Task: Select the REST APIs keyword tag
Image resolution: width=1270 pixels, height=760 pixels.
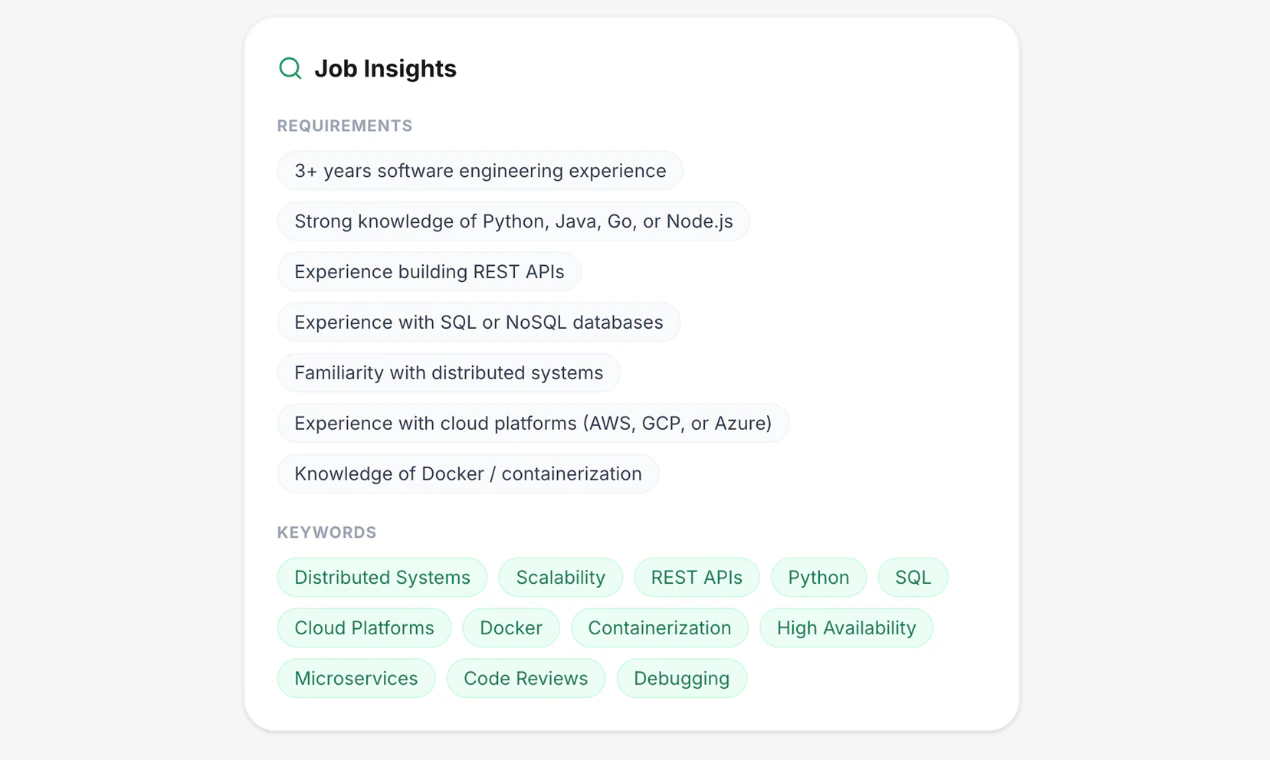Action: 696,577
